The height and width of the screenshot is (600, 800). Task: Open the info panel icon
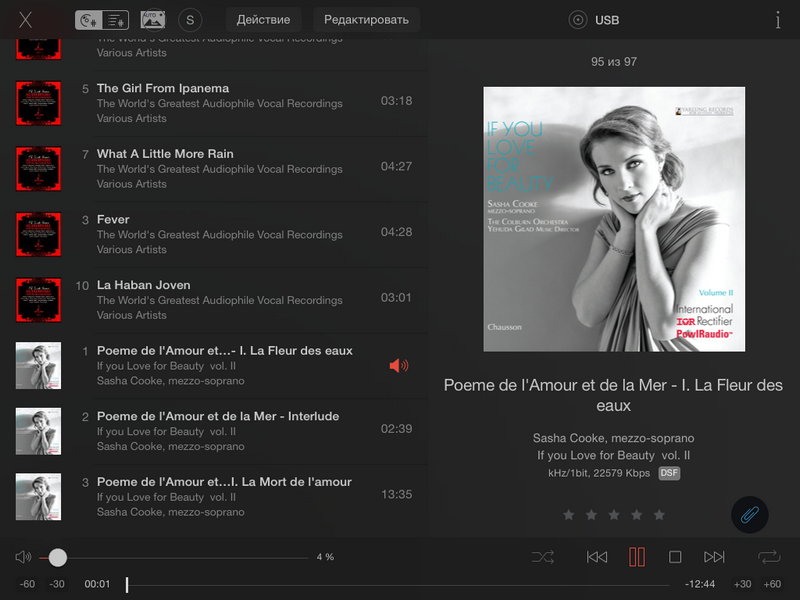tap(778, 20)
